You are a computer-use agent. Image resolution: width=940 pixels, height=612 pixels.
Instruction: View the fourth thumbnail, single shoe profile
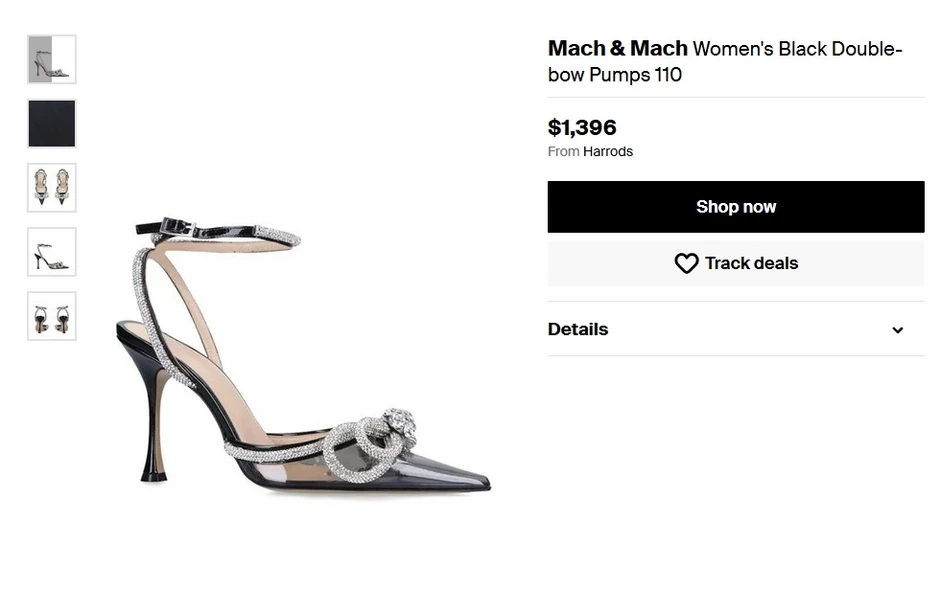point(52,252)
